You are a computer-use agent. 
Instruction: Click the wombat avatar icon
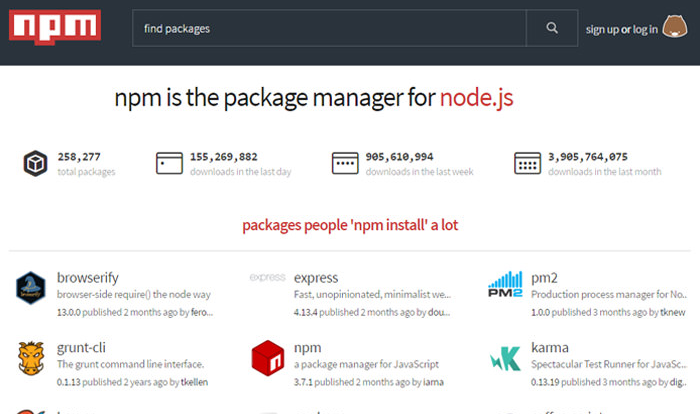coord(675,26)
